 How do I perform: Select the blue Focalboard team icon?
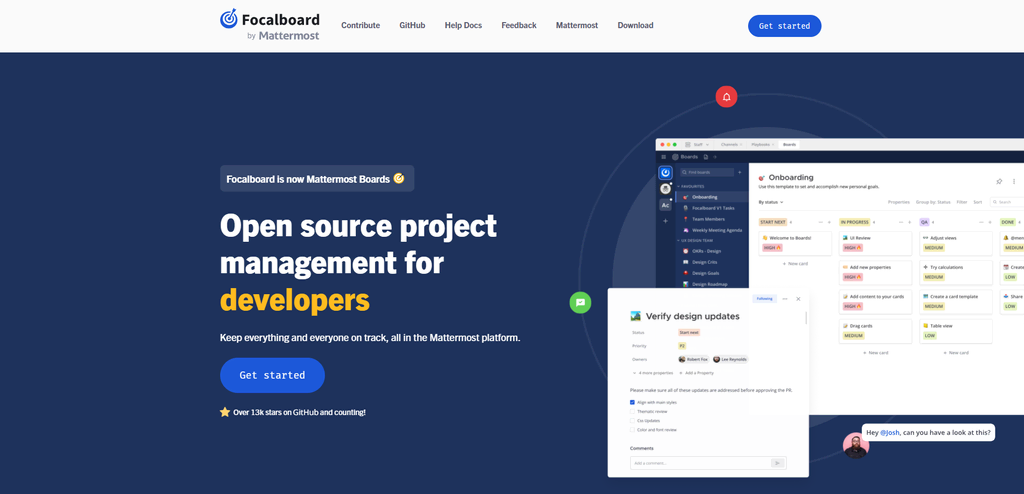pyautogui.click(x=665, y=173)
